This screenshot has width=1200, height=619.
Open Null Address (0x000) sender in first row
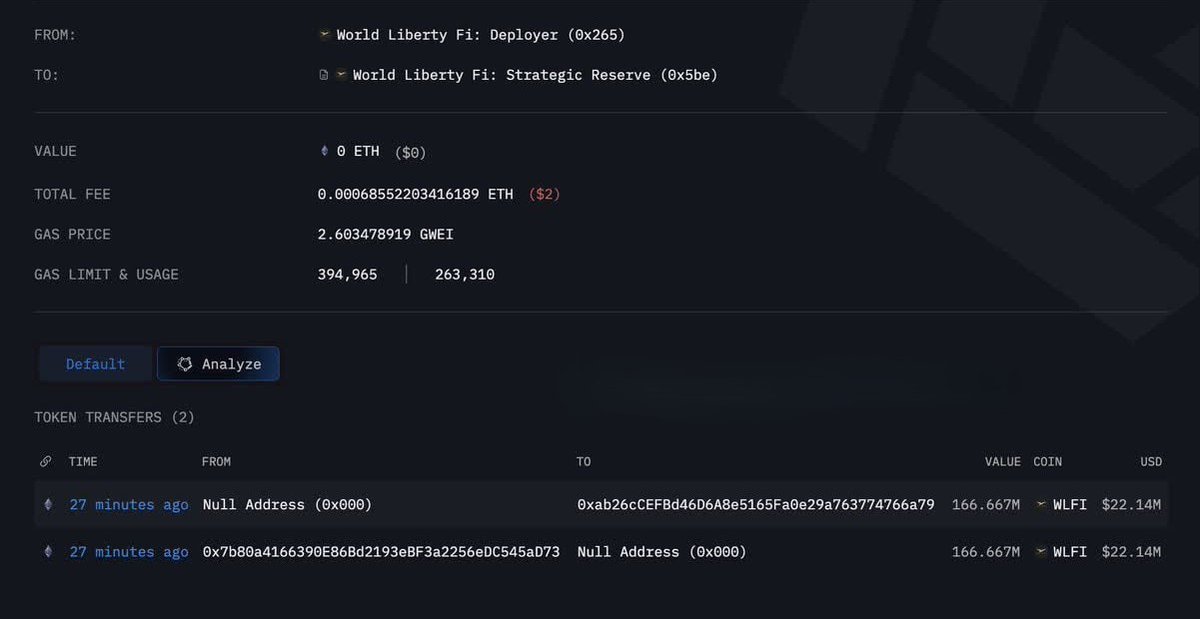point(287,505)
